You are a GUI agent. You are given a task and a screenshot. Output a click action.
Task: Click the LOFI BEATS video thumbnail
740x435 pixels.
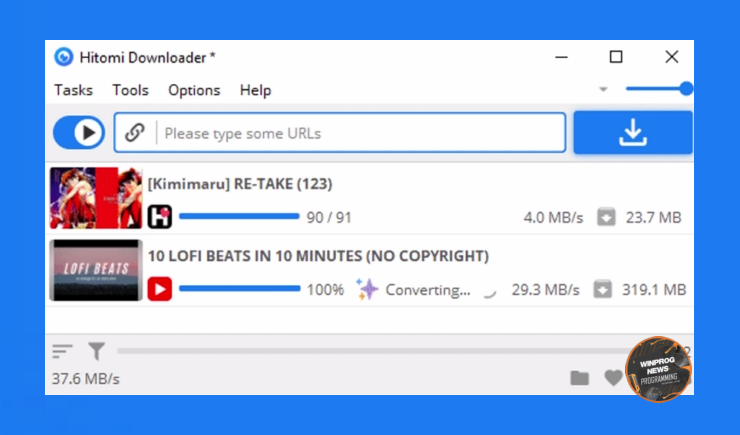click(x=96, y=270)
